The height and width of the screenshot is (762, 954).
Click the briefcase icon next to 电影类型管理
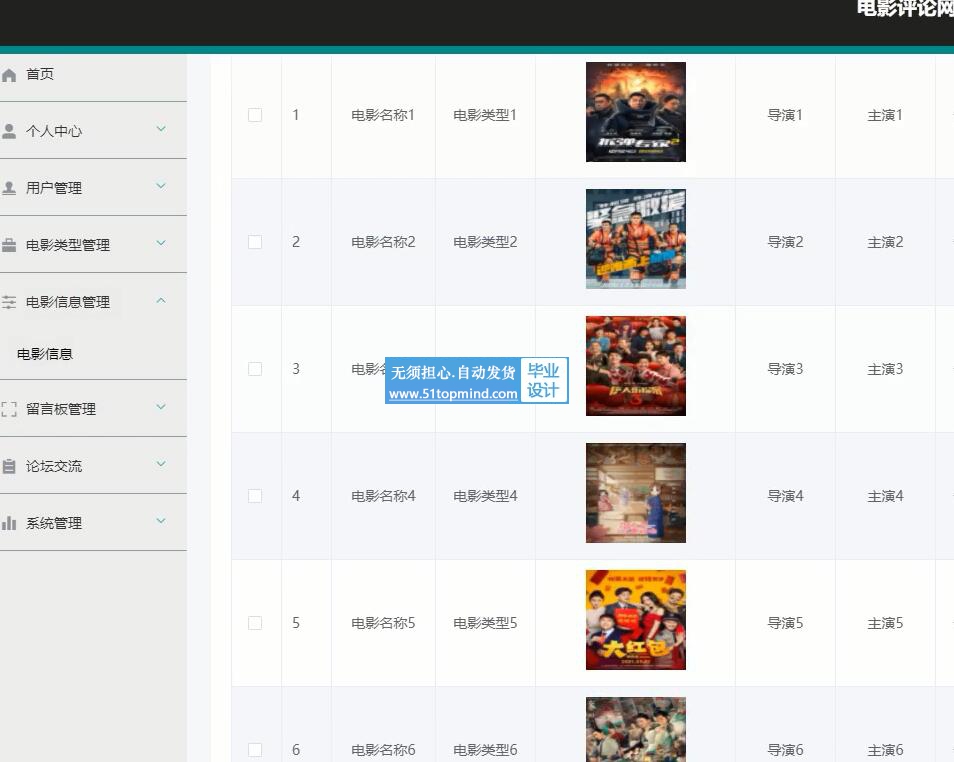click(x=9, y=245)
